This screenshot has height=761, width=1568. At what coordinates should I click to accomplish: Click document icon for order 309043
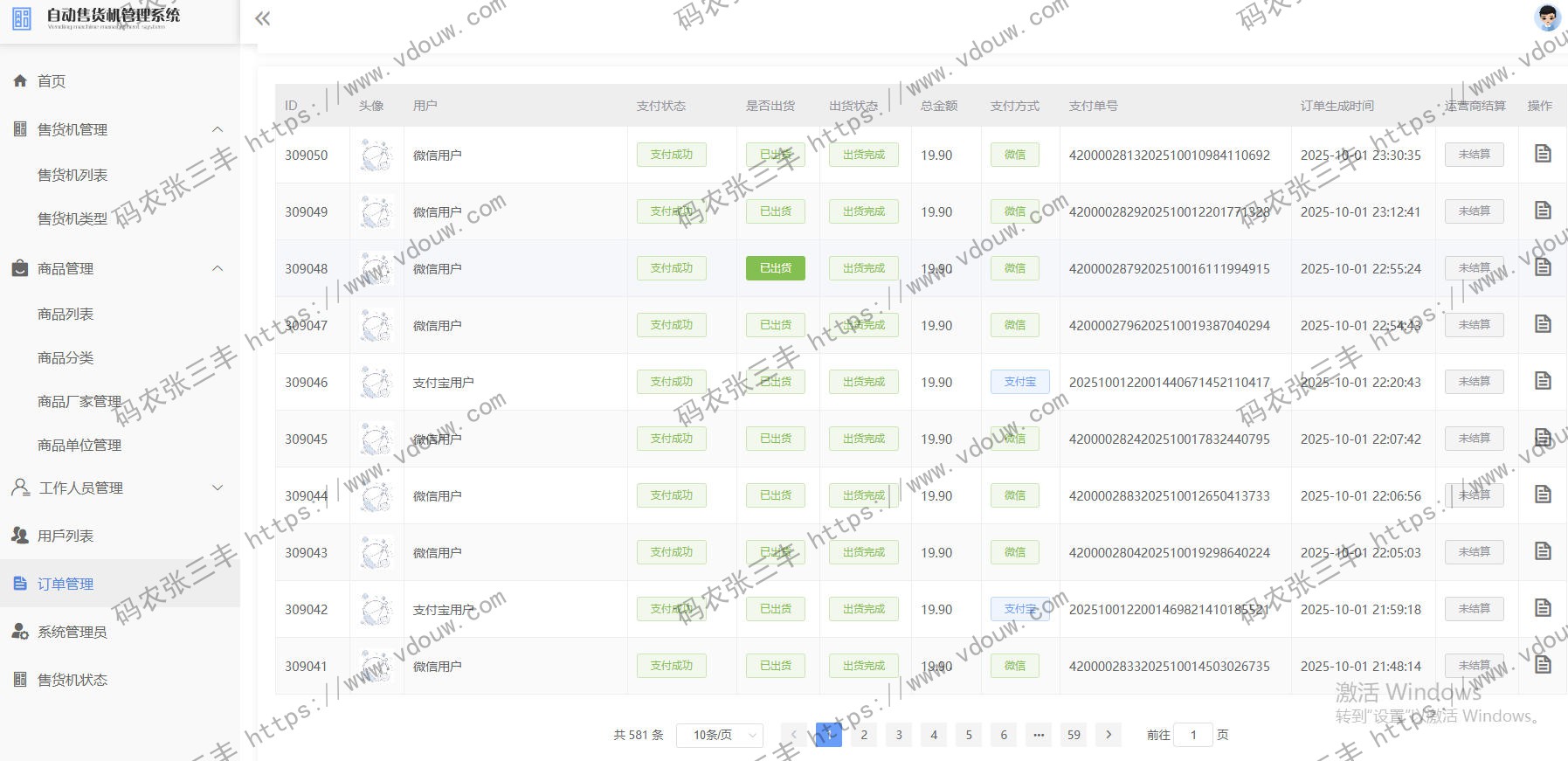[x=1543, y=551]
